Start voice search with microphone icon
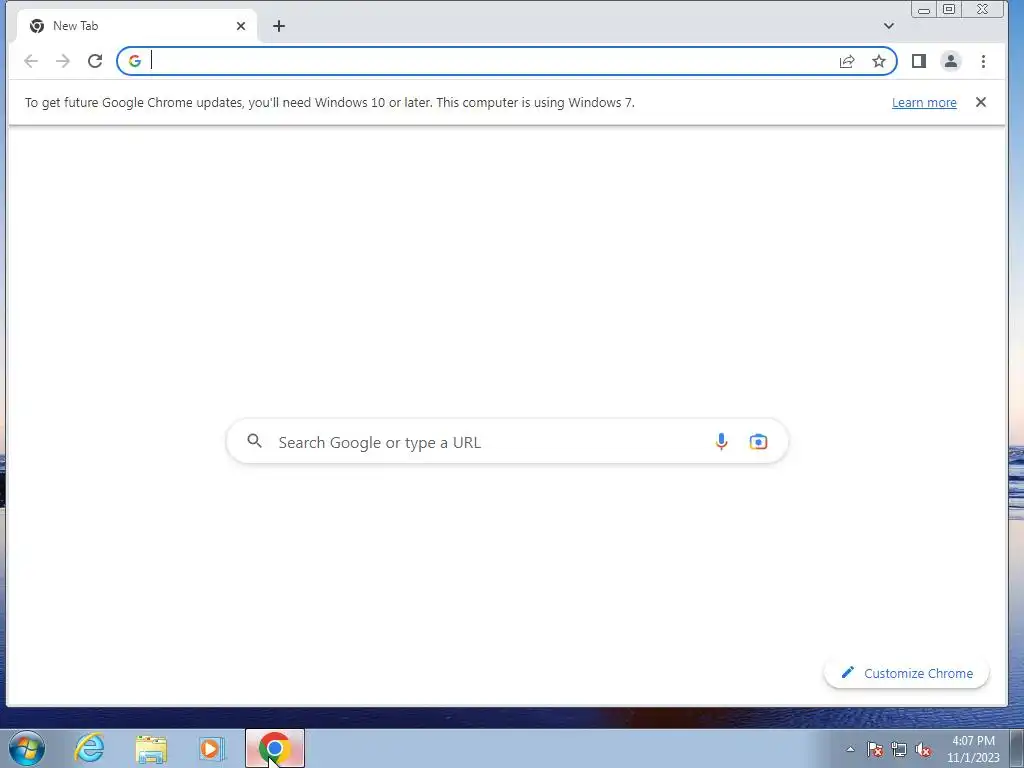This screenshot has height=768, width=1024. click(721, 442)
